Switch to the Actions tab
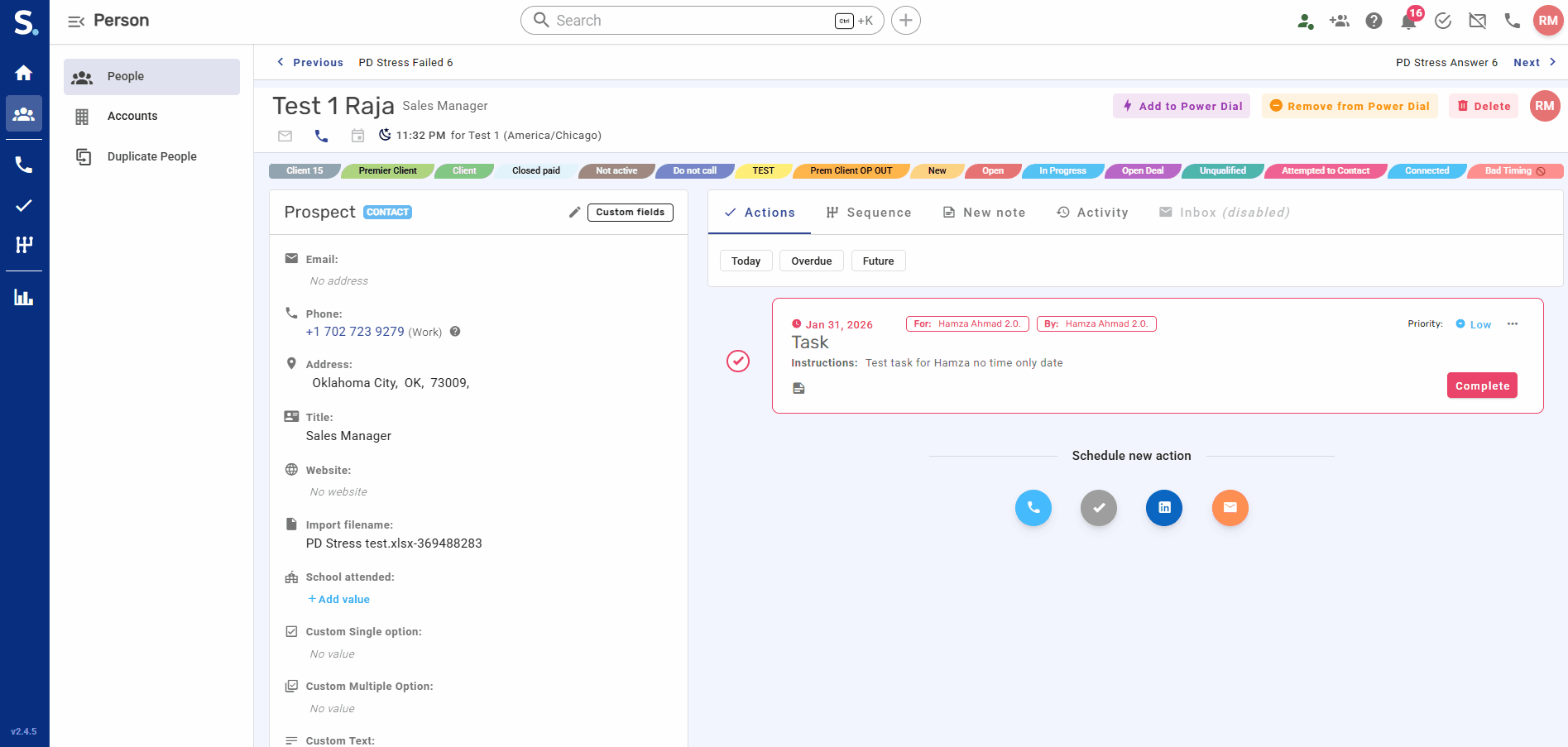The image size is (1568, 747). 760,213
